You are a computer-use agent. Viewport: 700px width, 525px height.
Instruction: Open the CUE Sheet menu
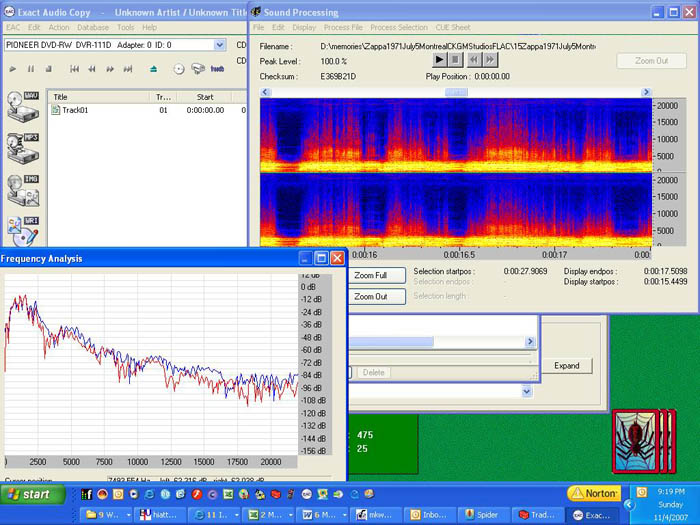[453, 27]
